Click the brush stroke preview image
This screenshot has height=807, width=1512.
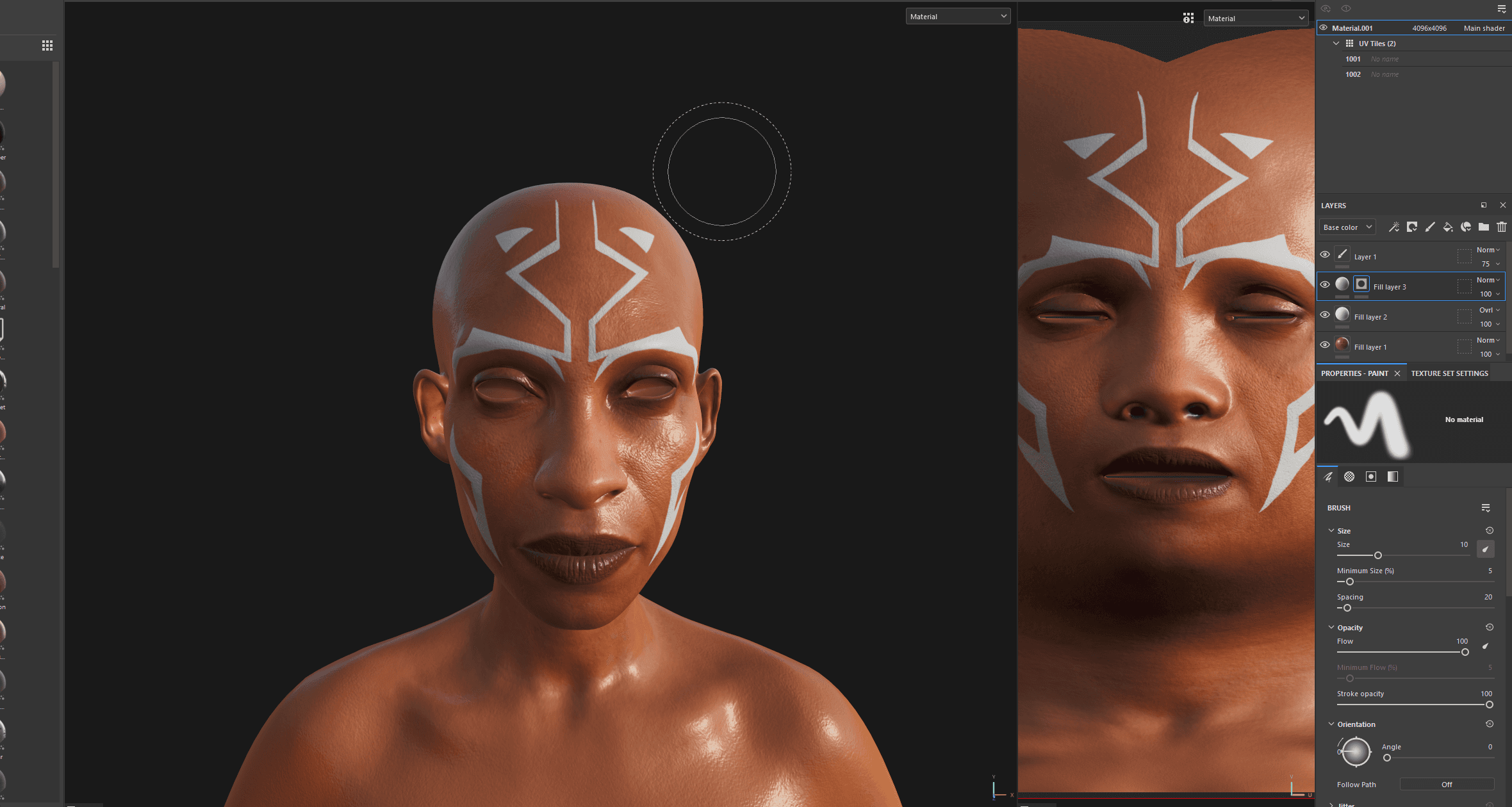click(1367, 424)
